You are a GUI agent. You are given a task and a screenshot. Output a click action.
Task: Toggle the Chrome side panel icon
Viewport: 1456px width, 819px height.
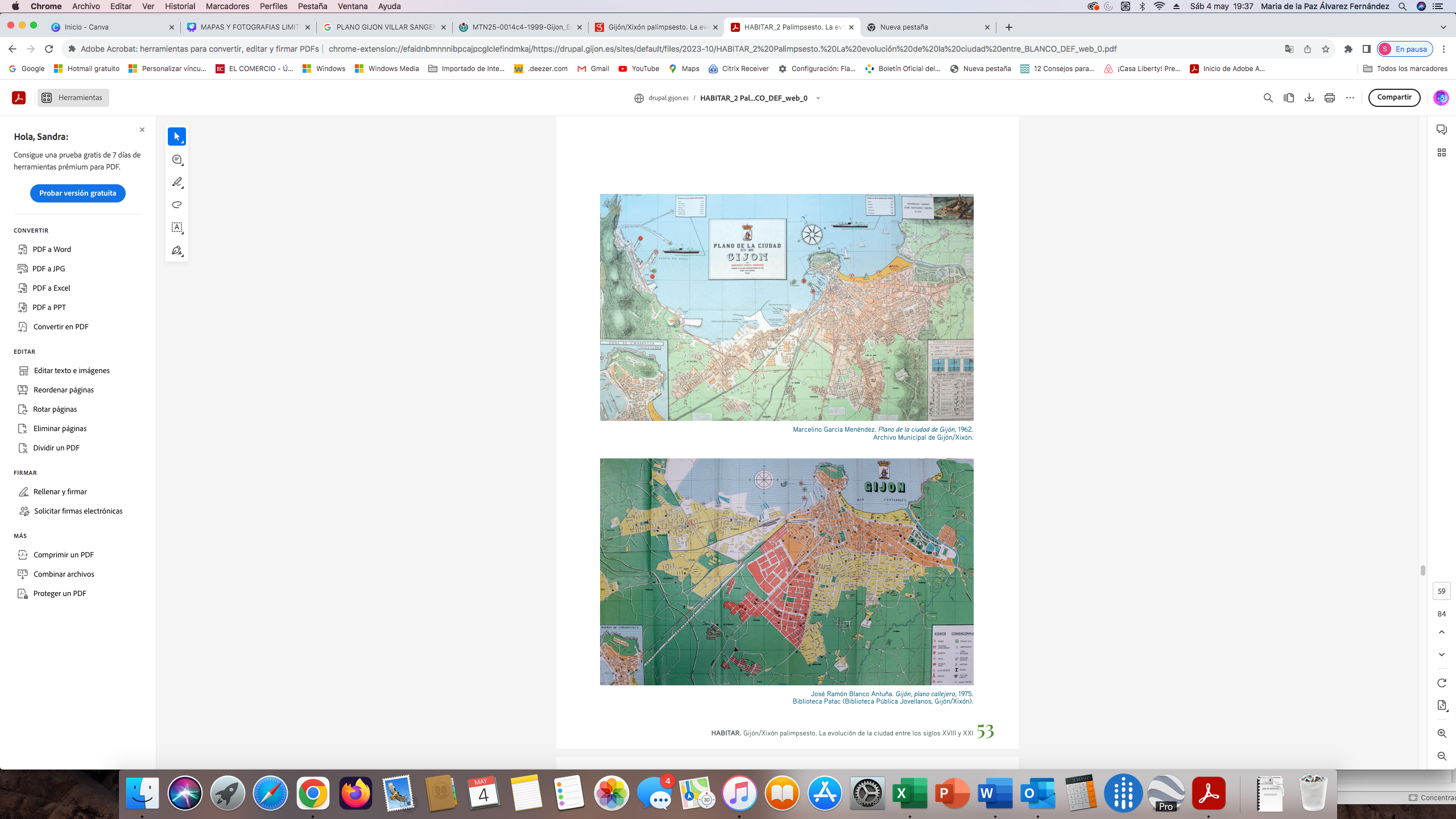pos(1366,49)
